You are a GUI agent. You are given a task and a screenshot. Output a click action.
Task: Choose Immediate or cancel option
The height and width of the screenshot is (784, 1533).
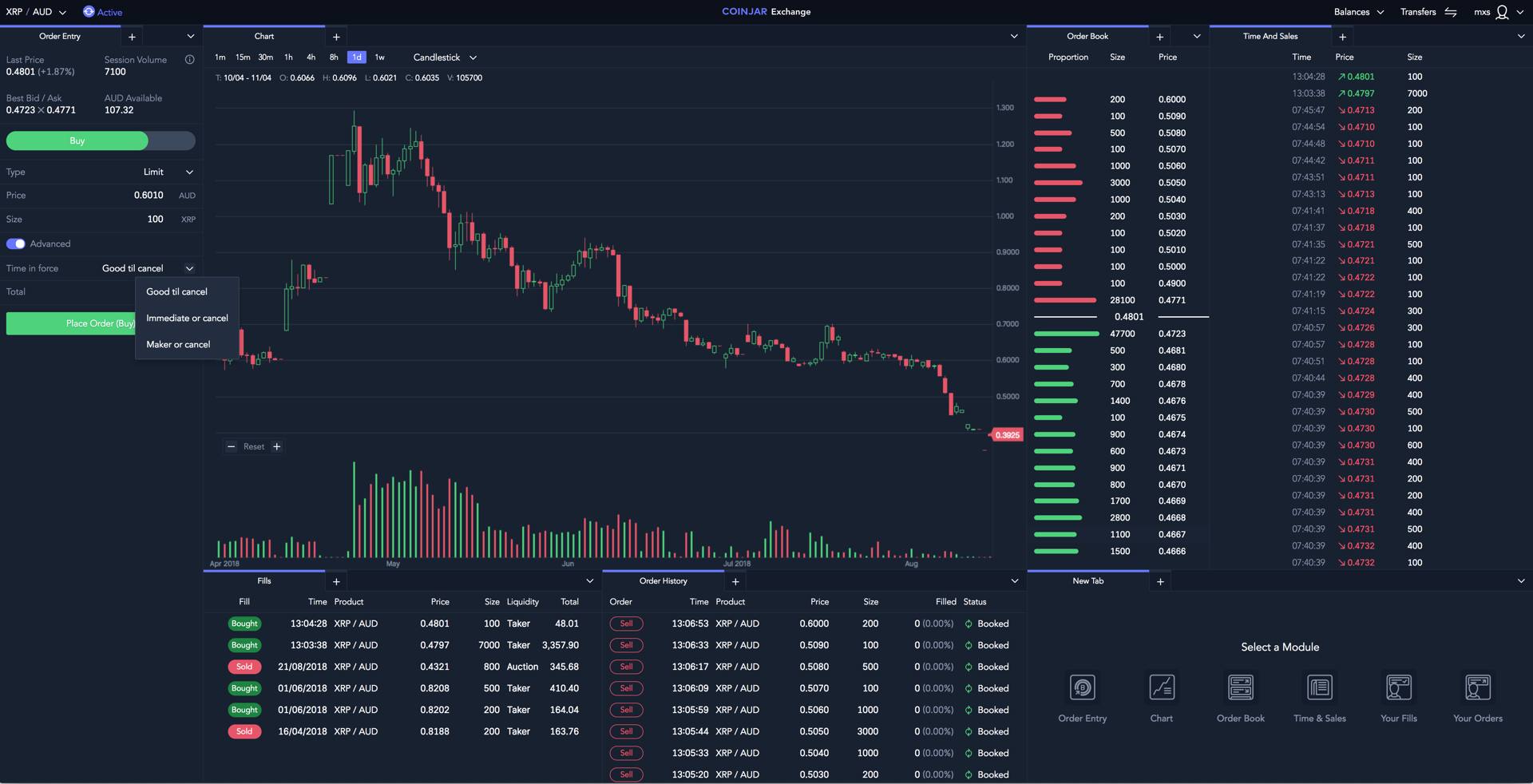pyautogui.click(x=188, y=319)
